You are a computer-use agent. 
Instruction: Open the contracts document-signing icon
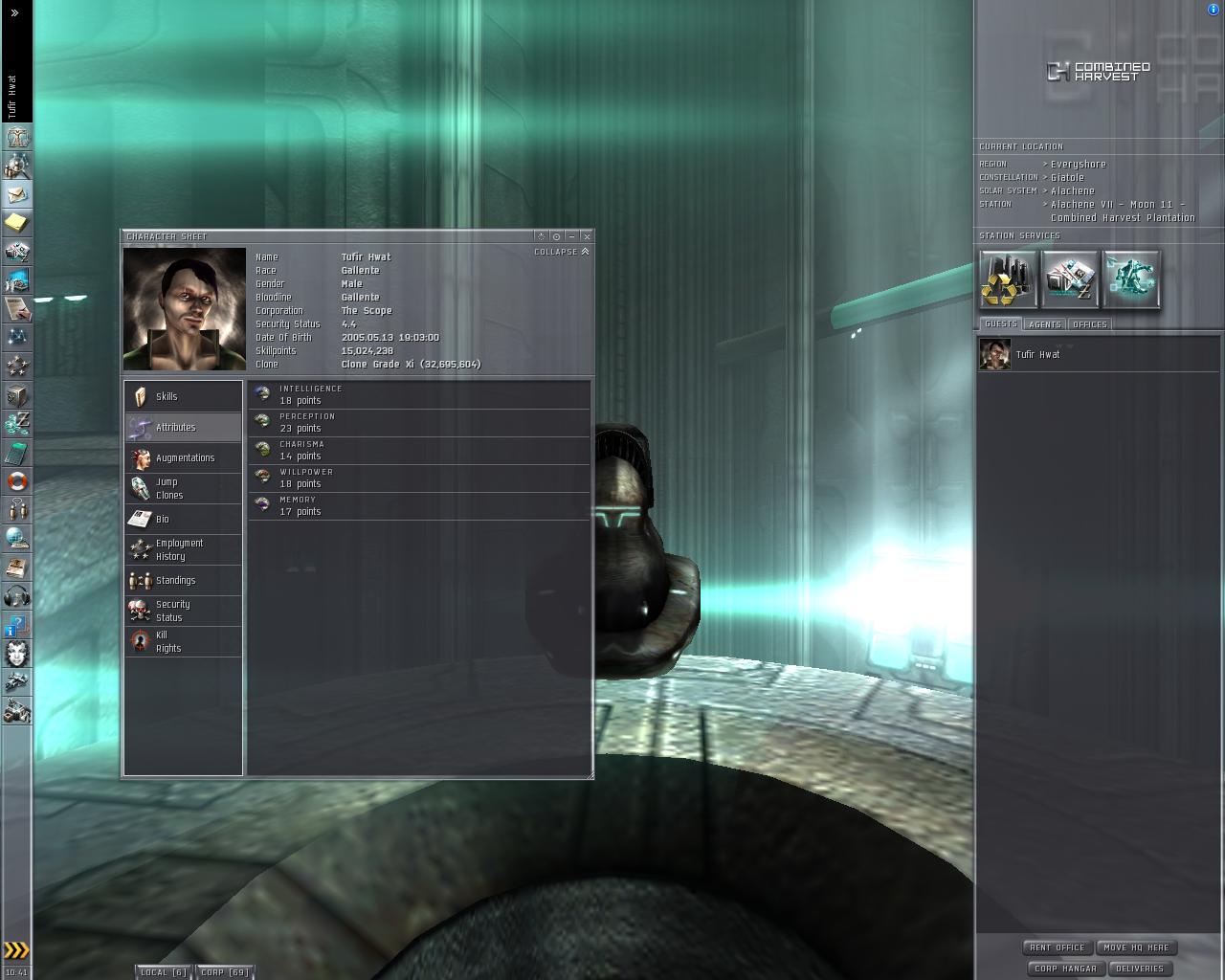pyautogui.click(x=17, y=309)
